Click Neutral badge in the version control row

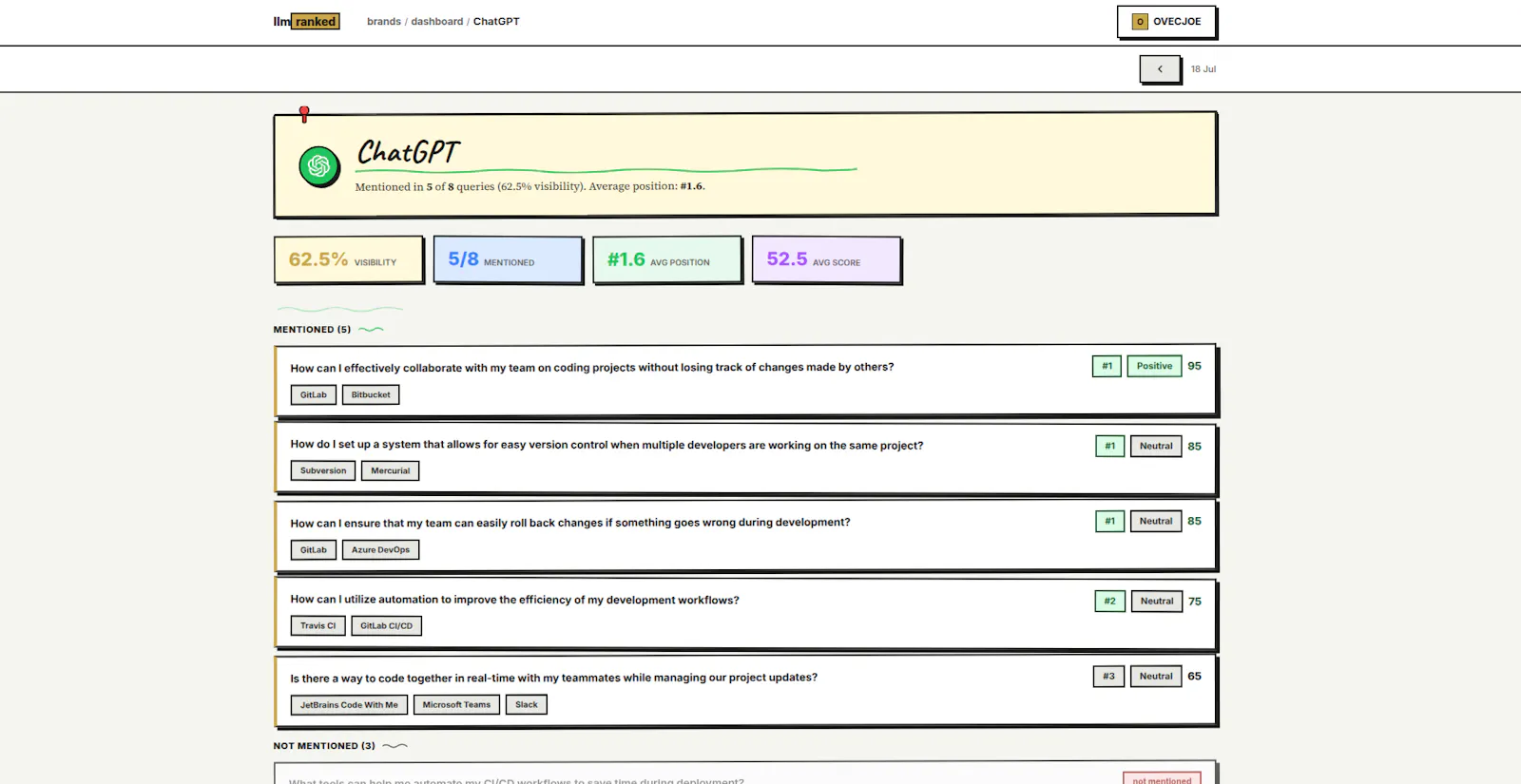point(1156,446)
